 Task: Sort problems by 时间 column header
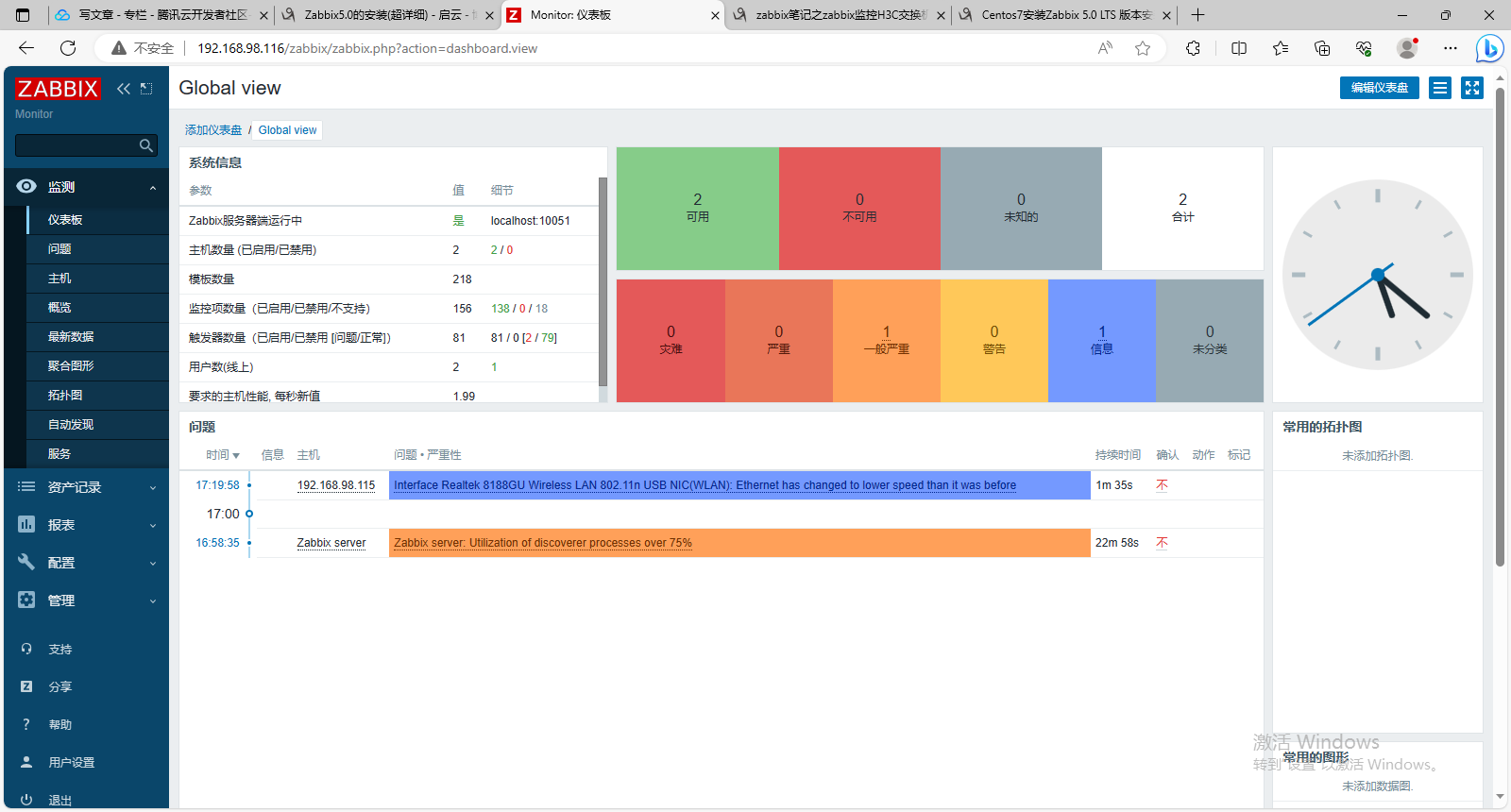[x=223, y=455]
